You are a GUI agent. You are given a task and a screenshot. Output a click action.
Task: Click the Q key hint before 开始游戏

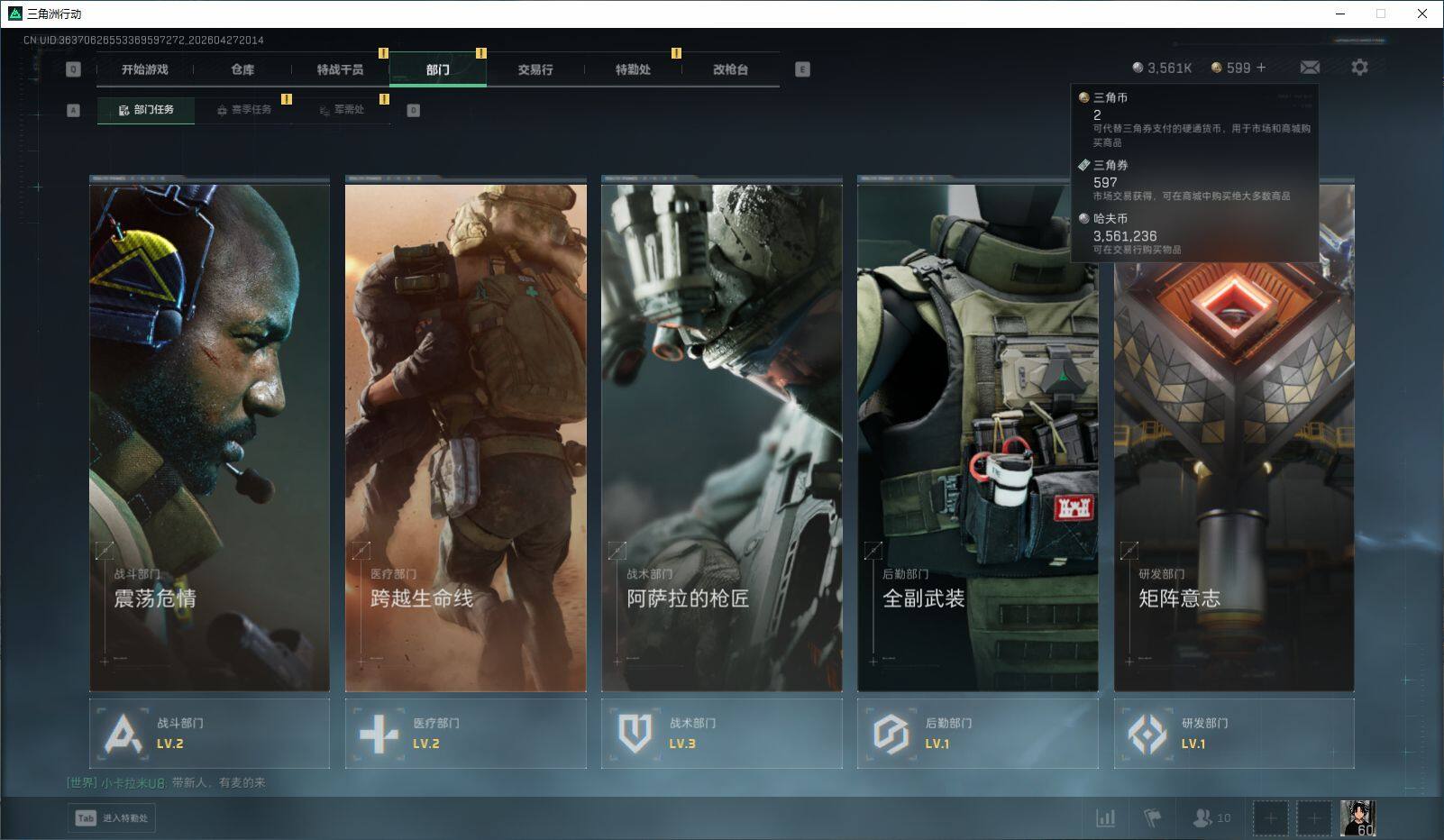point(74,69)
